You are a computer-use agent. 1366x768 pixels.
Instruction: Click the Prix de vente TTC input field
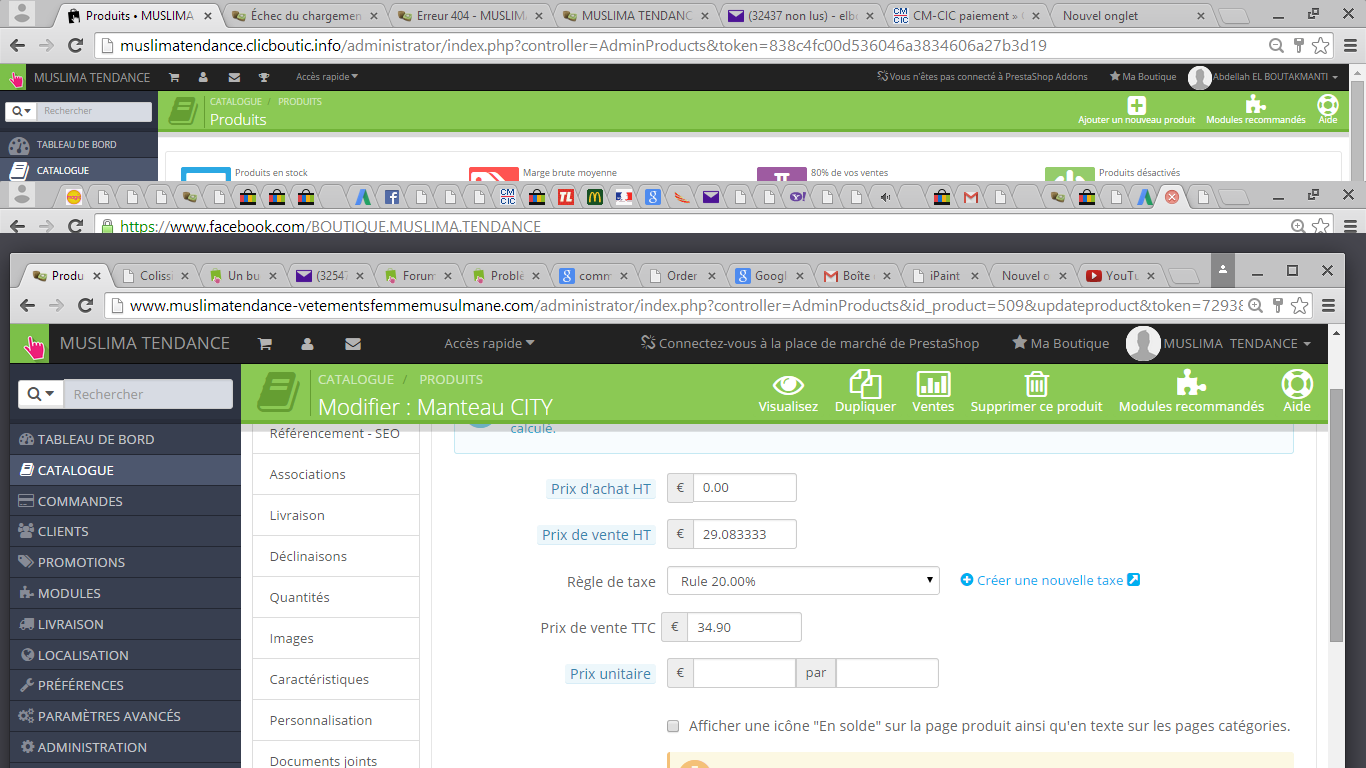click(x=744, y=627)
